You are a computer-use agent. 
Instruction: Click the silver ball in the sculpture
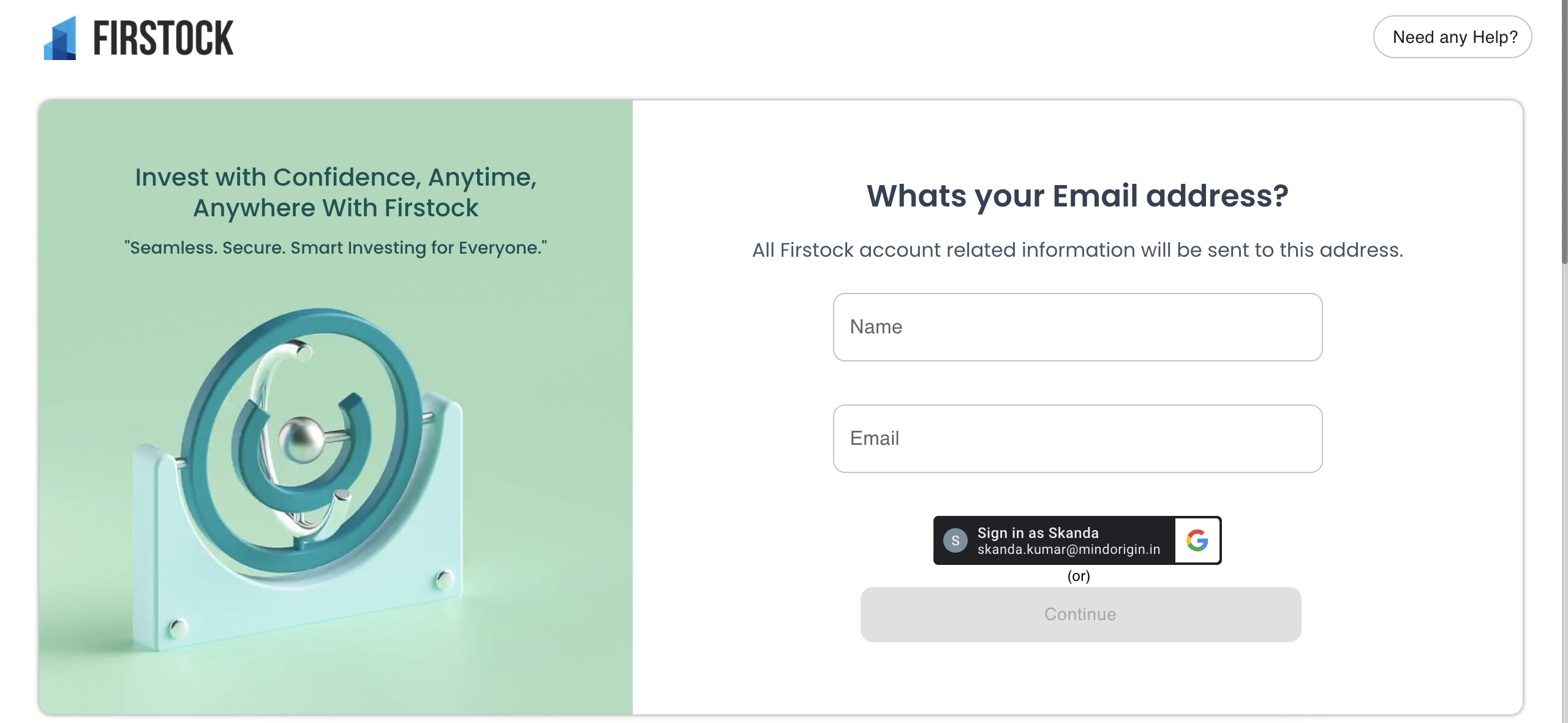[x=301, y=440]
